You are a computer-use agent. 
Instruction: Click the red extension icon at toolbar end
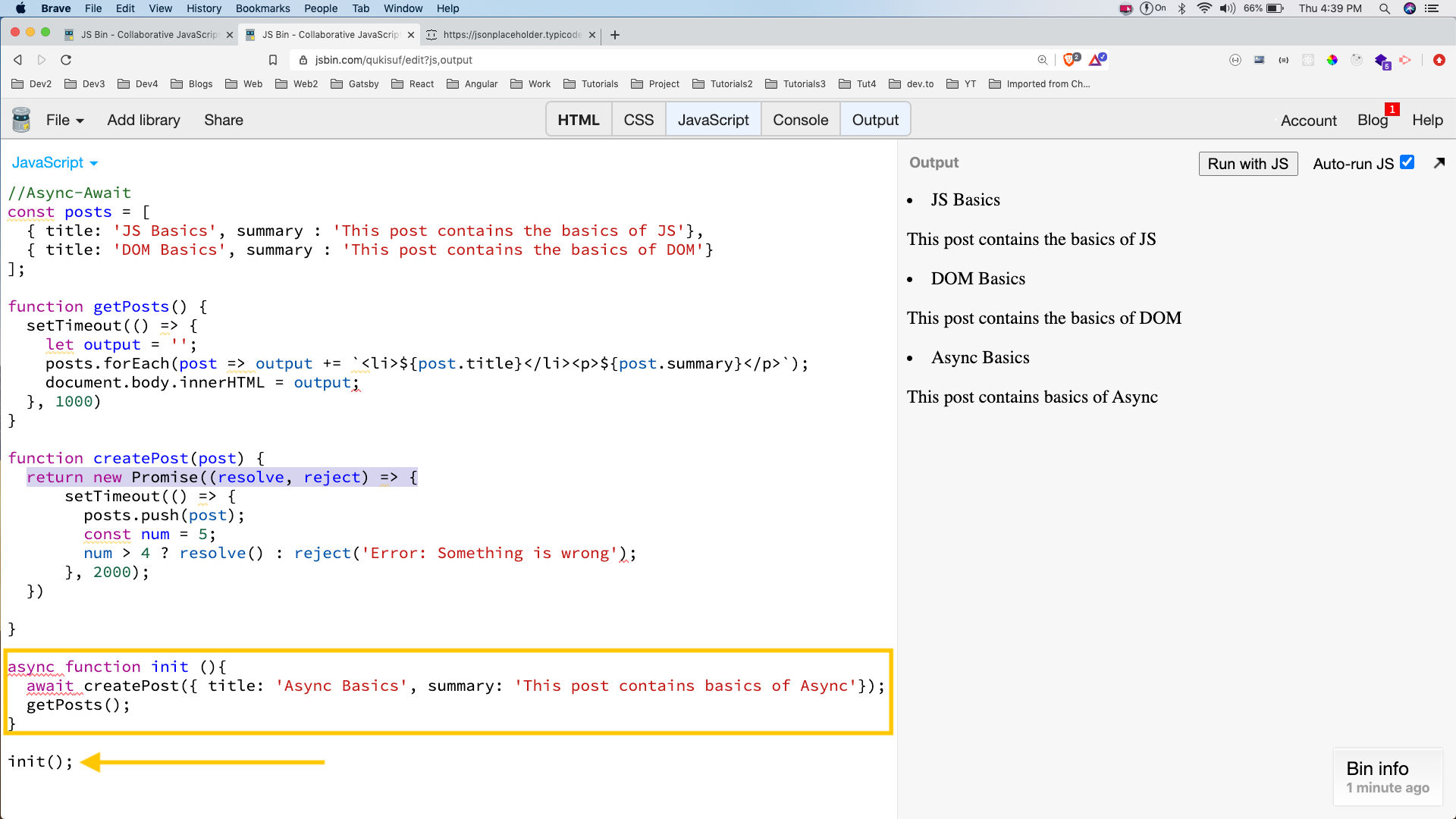click(x=1439, y=60)
